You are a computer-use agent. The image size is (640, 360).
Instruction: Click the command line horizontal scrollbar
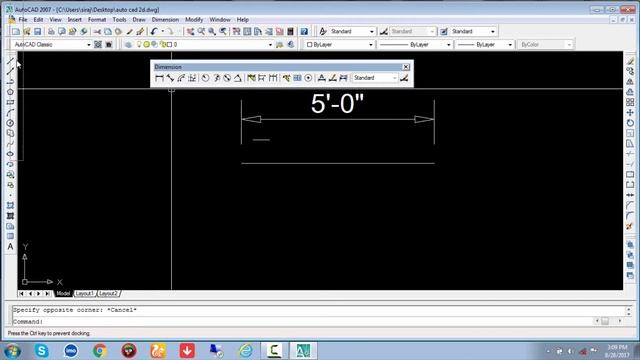pyautogui.click(x=608, y=322)
